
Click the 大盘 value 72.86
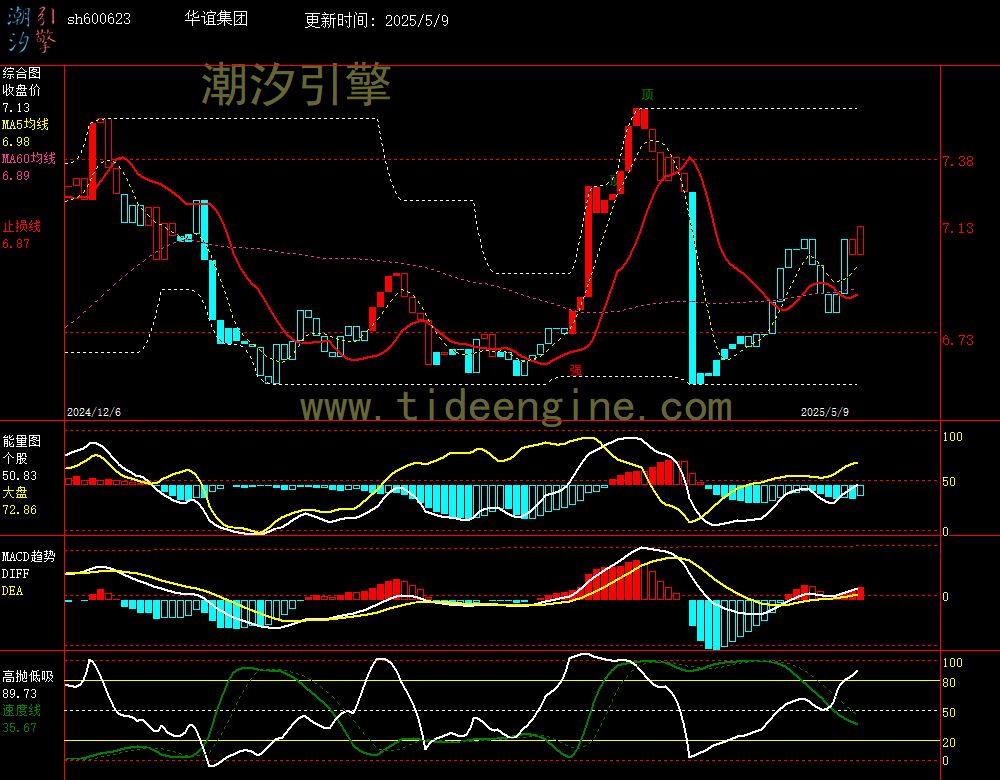click(x=19, y=510)
